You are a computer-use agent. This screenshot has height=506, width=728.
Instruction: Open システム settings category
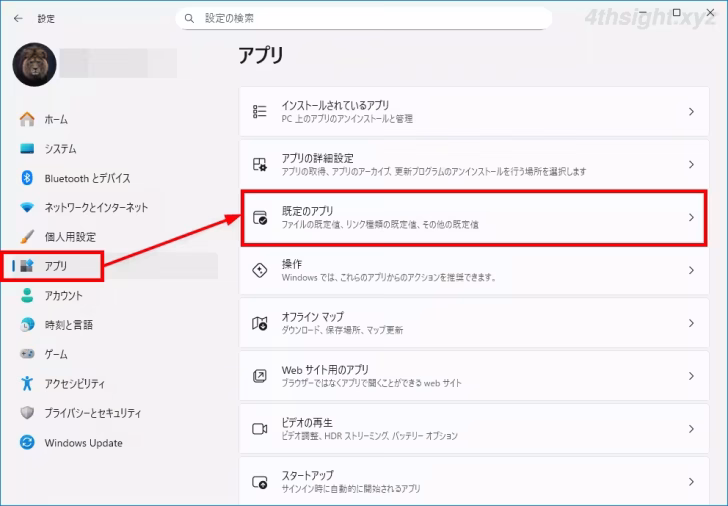[x=115, y=149]
